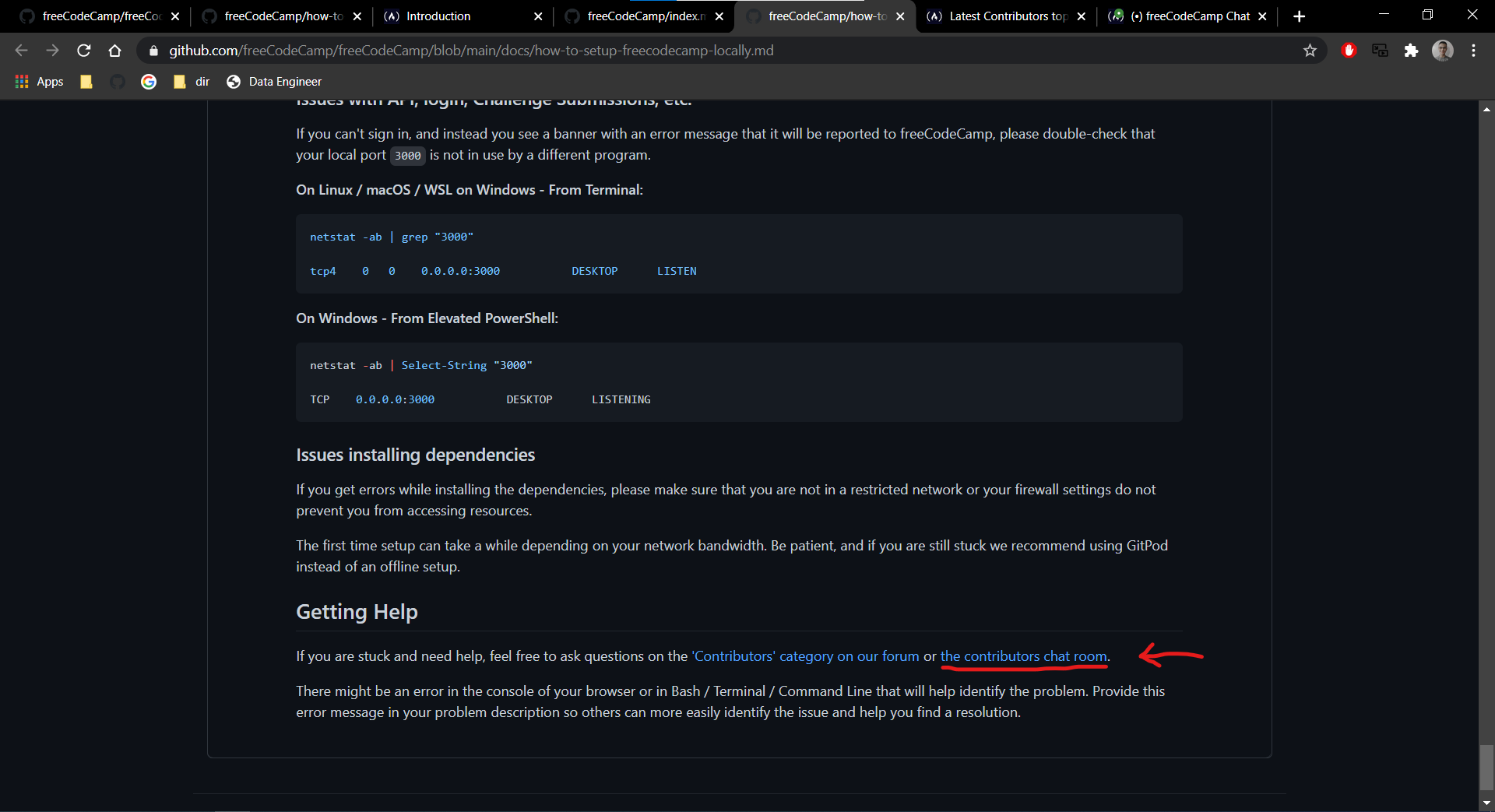
Task: Click the page scrollbar thumb
Action: [x=1486, y=767]
